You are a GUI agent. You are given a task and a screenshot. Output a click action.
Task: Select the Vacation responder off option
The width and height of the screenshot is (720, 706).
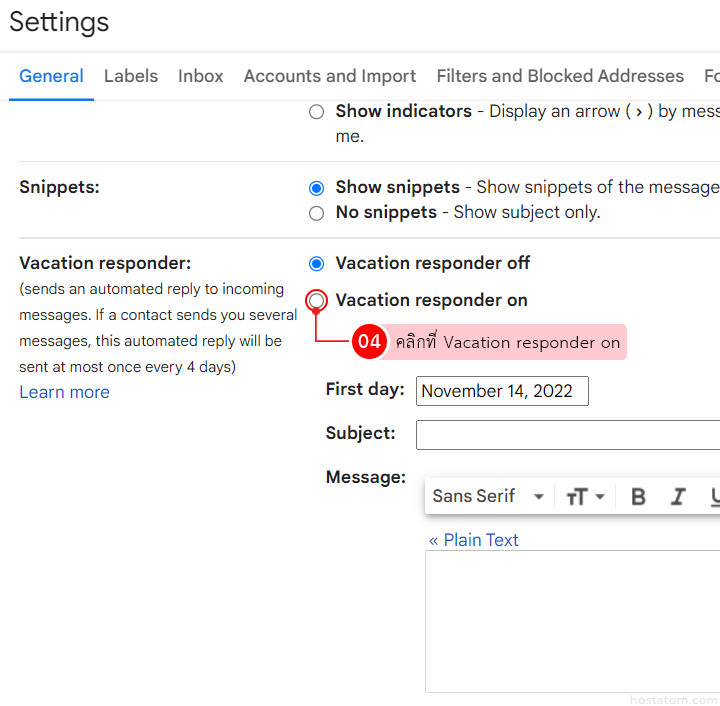pos(317,264)
